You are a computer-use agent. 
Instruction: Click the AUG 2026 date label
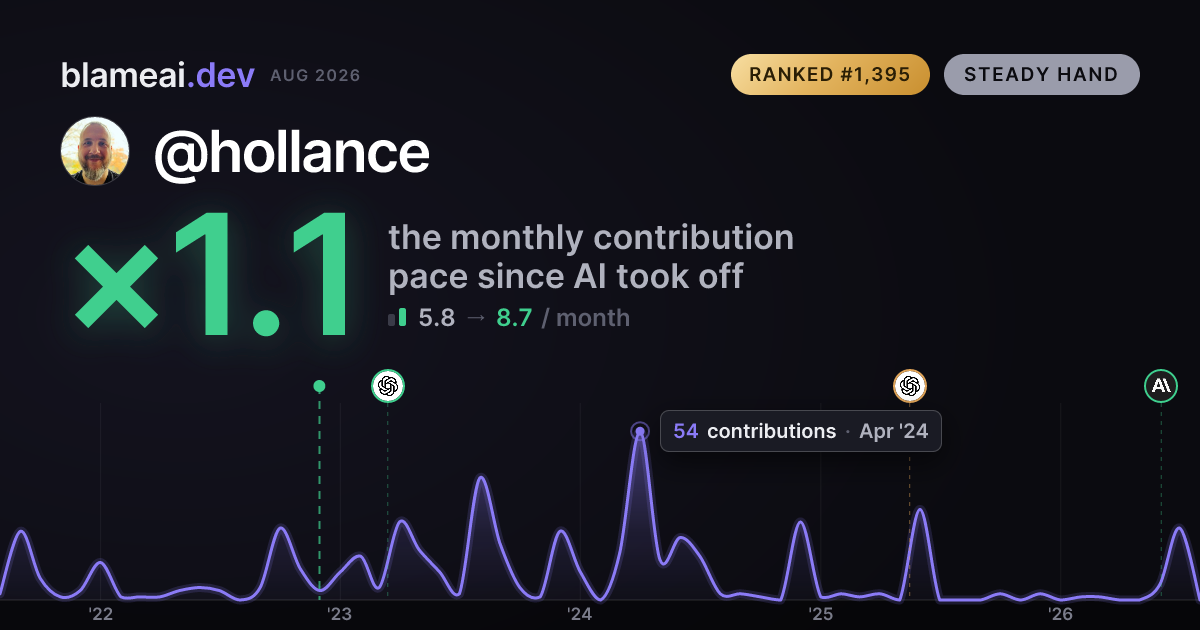tap(315, 76)
